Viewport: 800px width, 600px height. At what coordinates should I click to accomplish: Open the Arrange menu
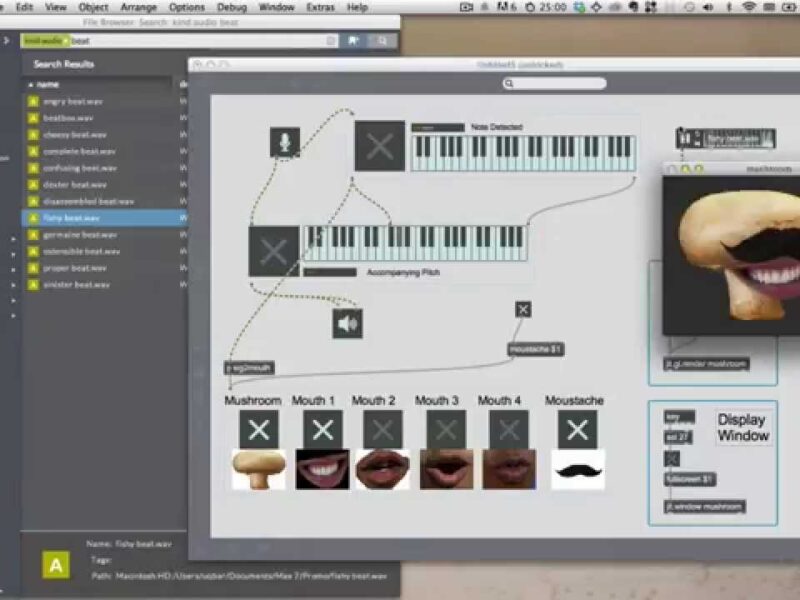(x=138, y=7)
